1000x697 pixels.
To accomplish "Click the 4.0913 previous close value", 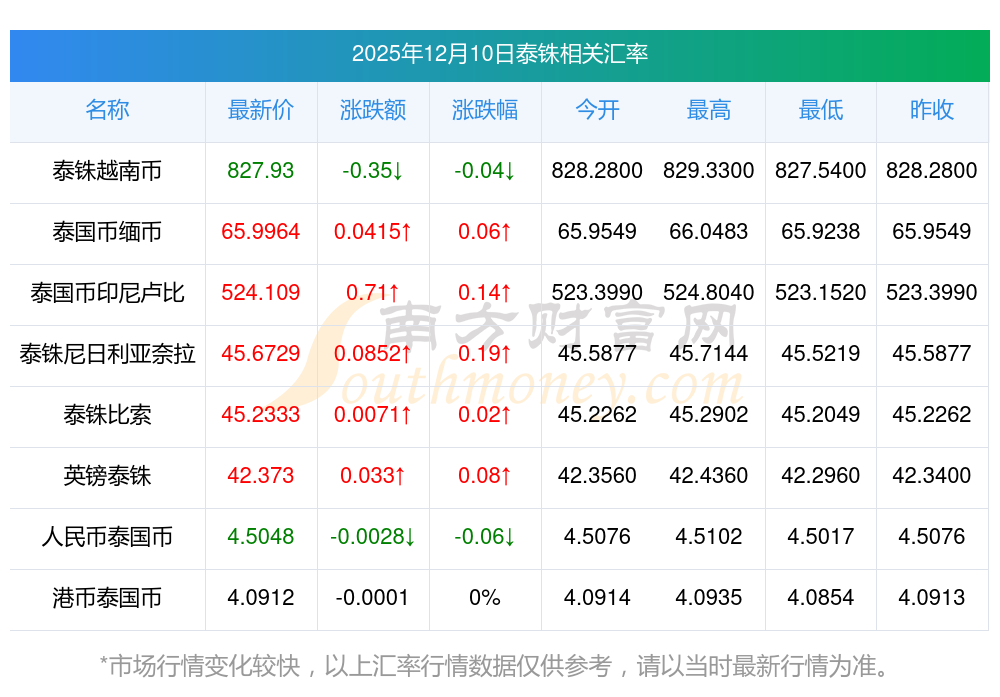I will (932, 598).
